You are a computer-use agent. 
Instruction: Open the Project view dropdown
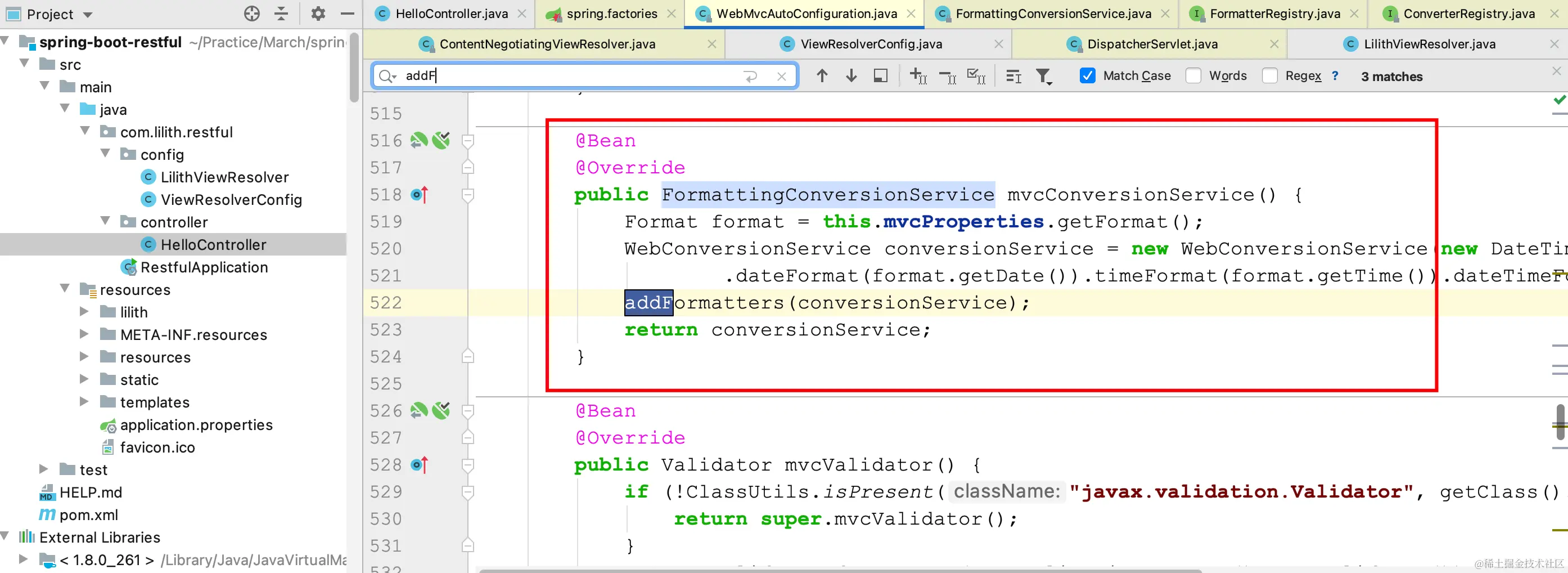click(x=88, y=15)
